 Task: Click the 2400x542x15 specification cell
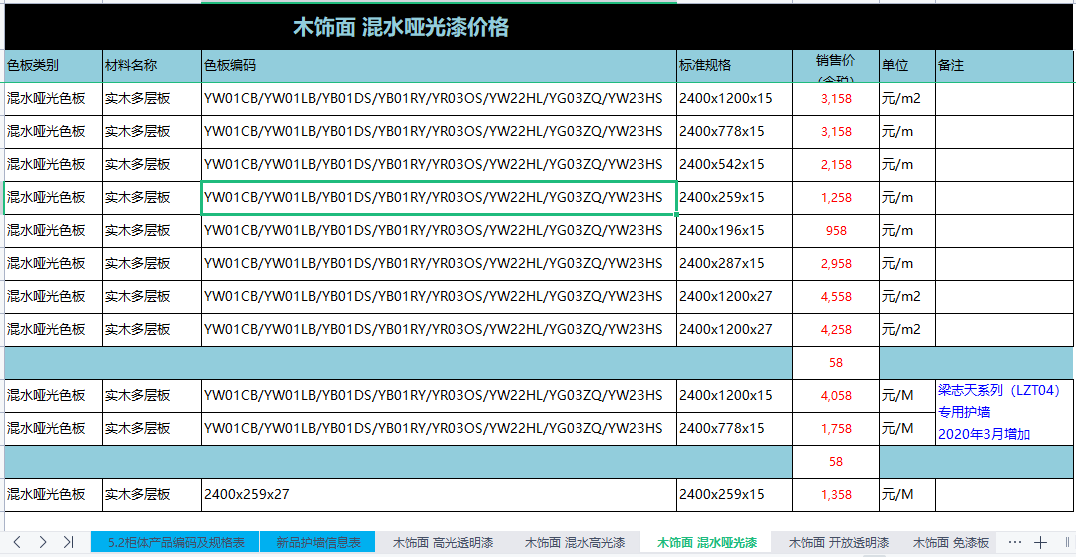click(x=733, y=164)
